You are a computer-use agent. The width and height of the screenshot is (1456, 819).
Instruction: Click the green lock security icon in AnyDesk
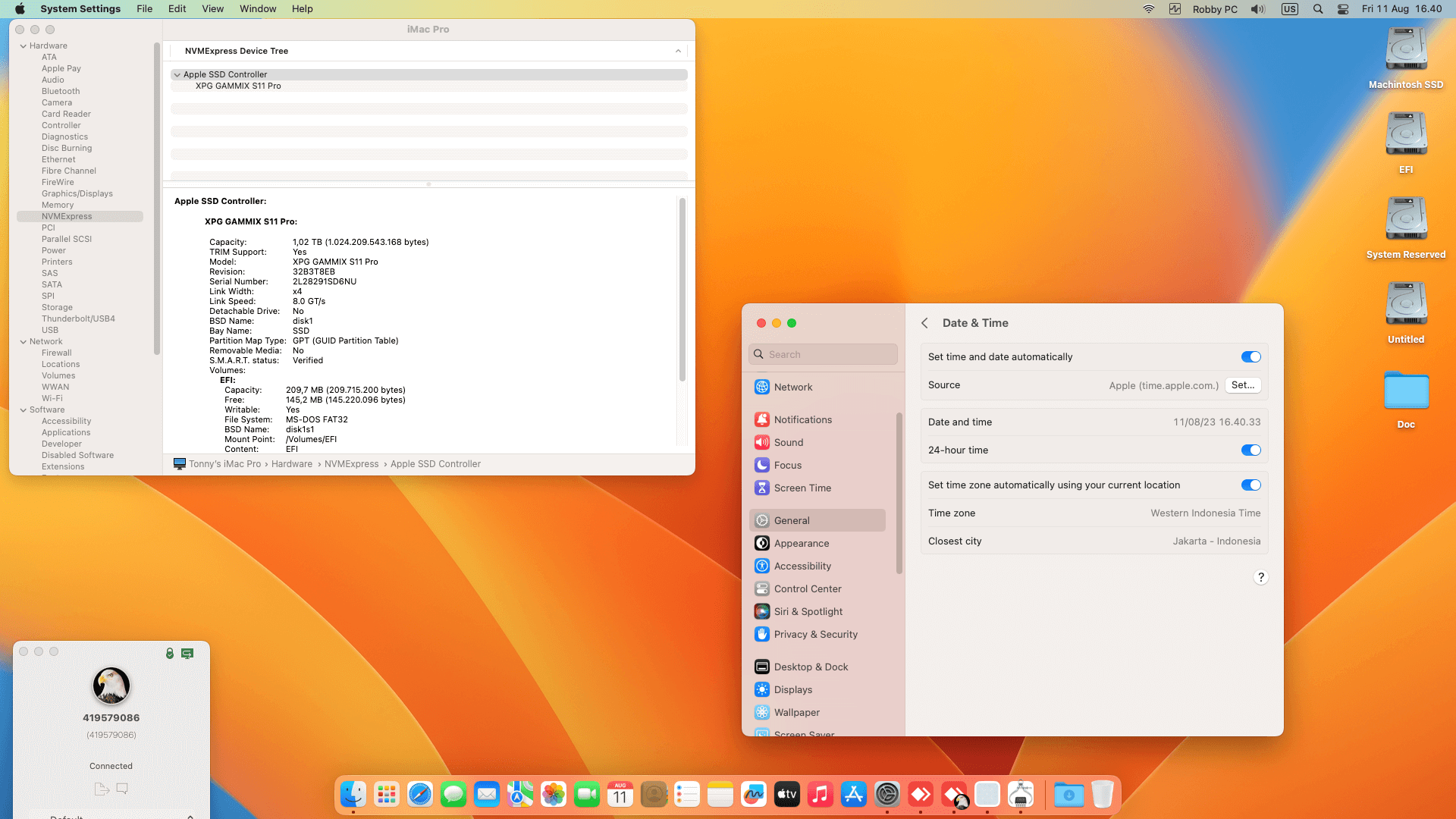(170, 653)
